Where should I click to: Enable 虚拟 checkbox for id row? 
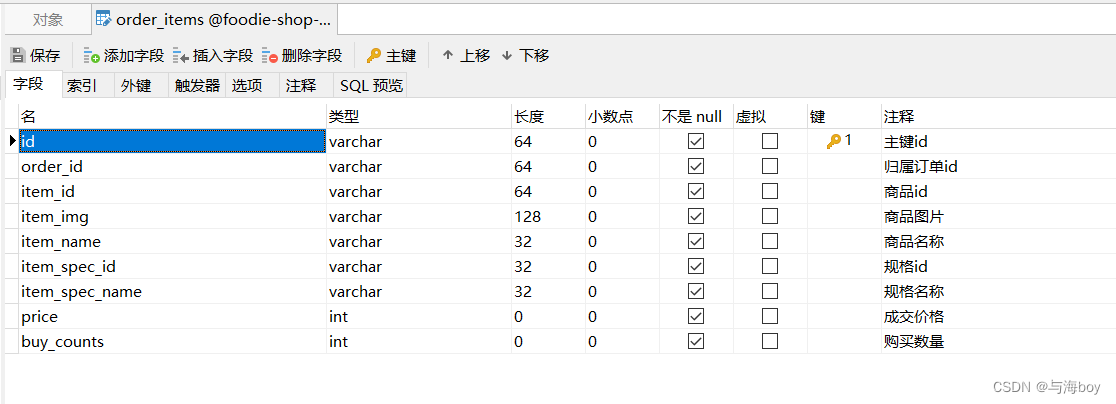click(769, 142)
